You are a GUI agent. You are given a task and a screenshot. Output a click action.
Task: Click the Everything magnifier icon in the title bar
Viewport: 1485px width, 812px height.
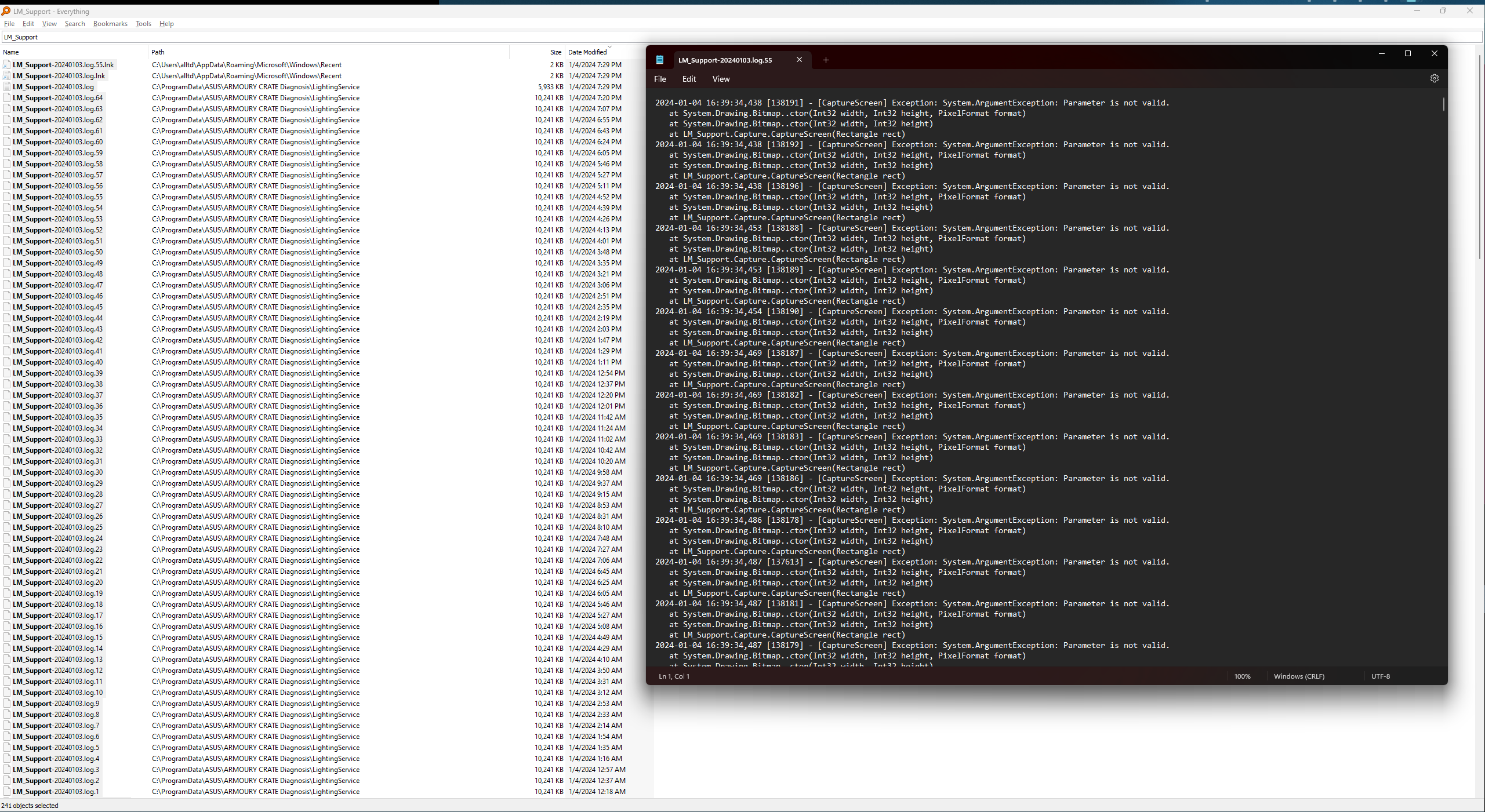click(5, 11)
